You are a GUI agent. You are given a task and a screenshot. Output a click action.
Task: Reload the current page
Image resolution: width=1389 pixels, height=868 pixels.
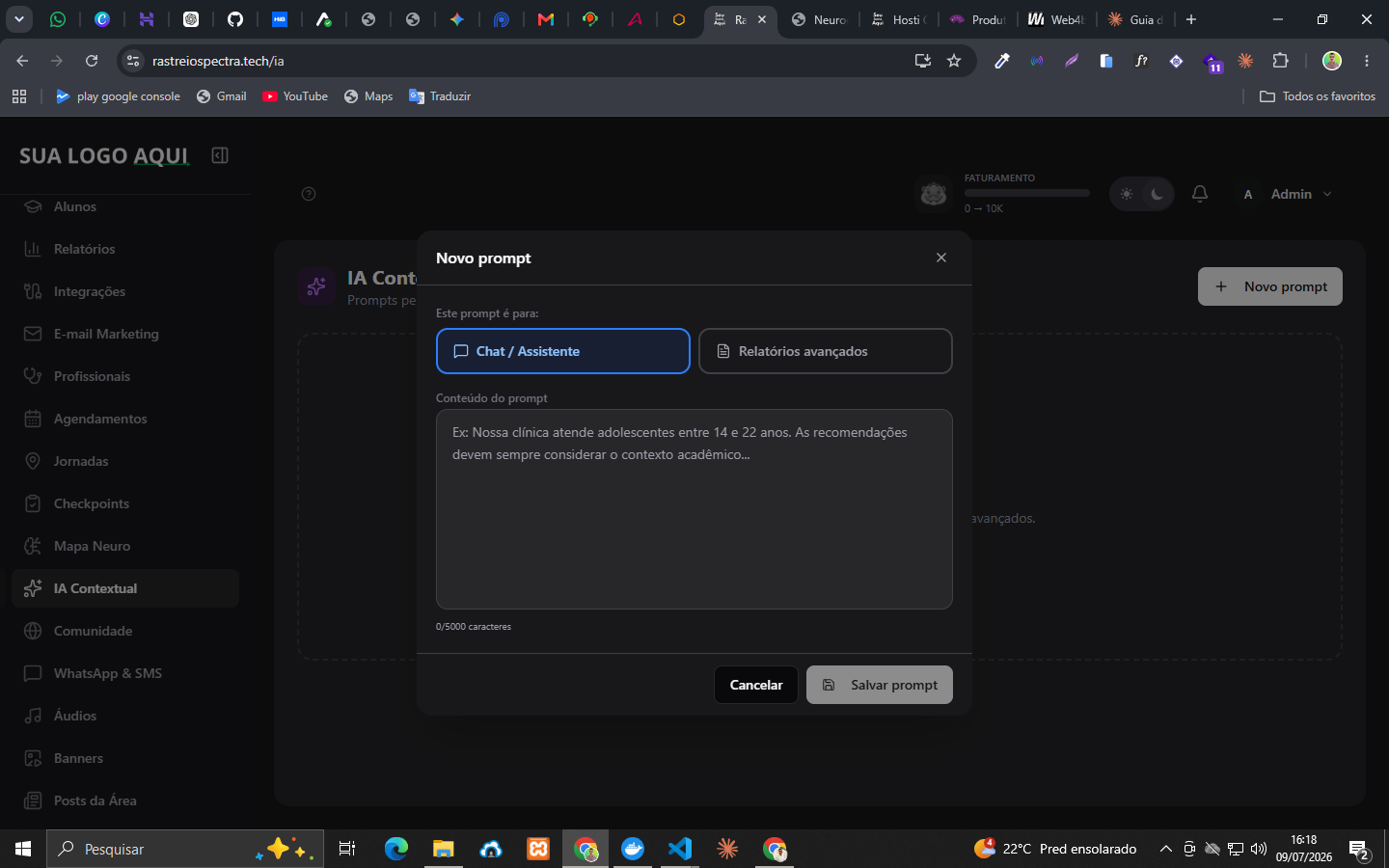[92, 61]
